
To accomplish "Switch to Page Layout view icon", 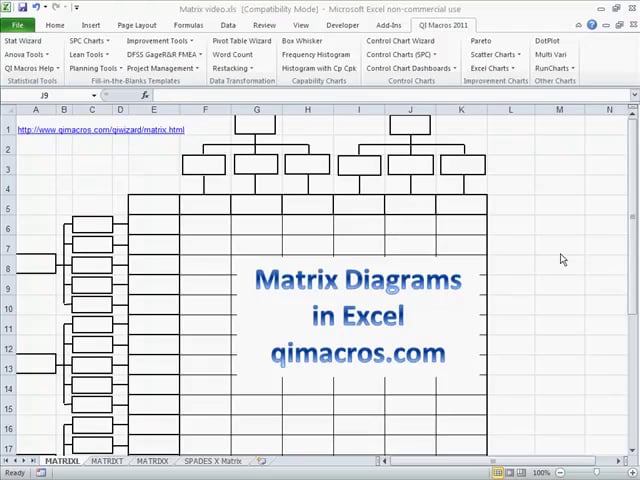I will [x=510, y=473].
